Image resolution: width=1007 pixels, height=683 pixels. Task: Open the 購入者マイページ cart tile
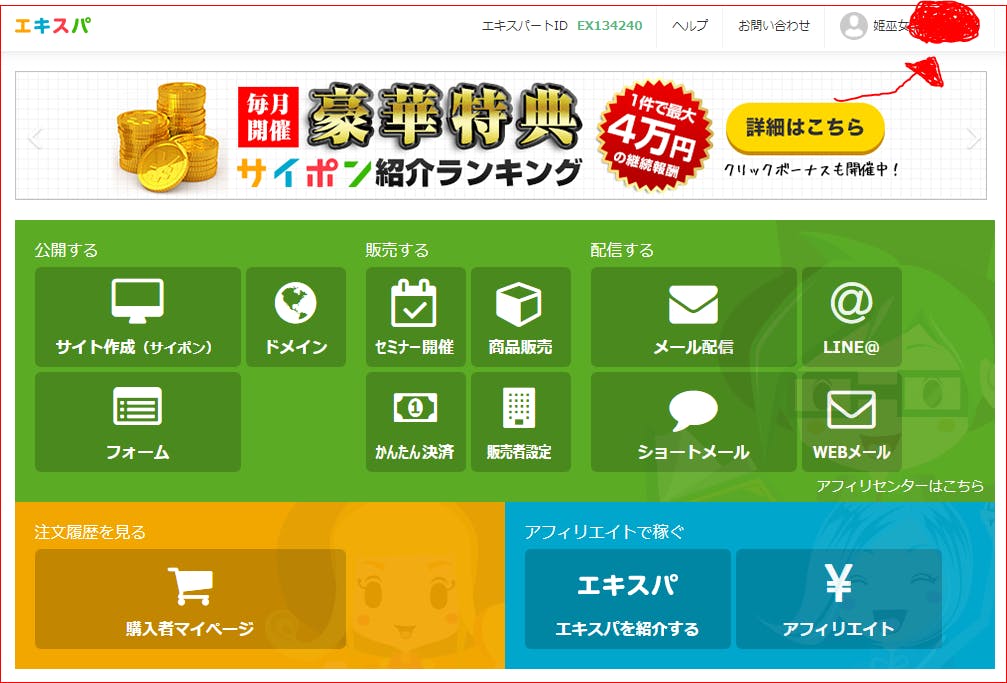point(190,599)
